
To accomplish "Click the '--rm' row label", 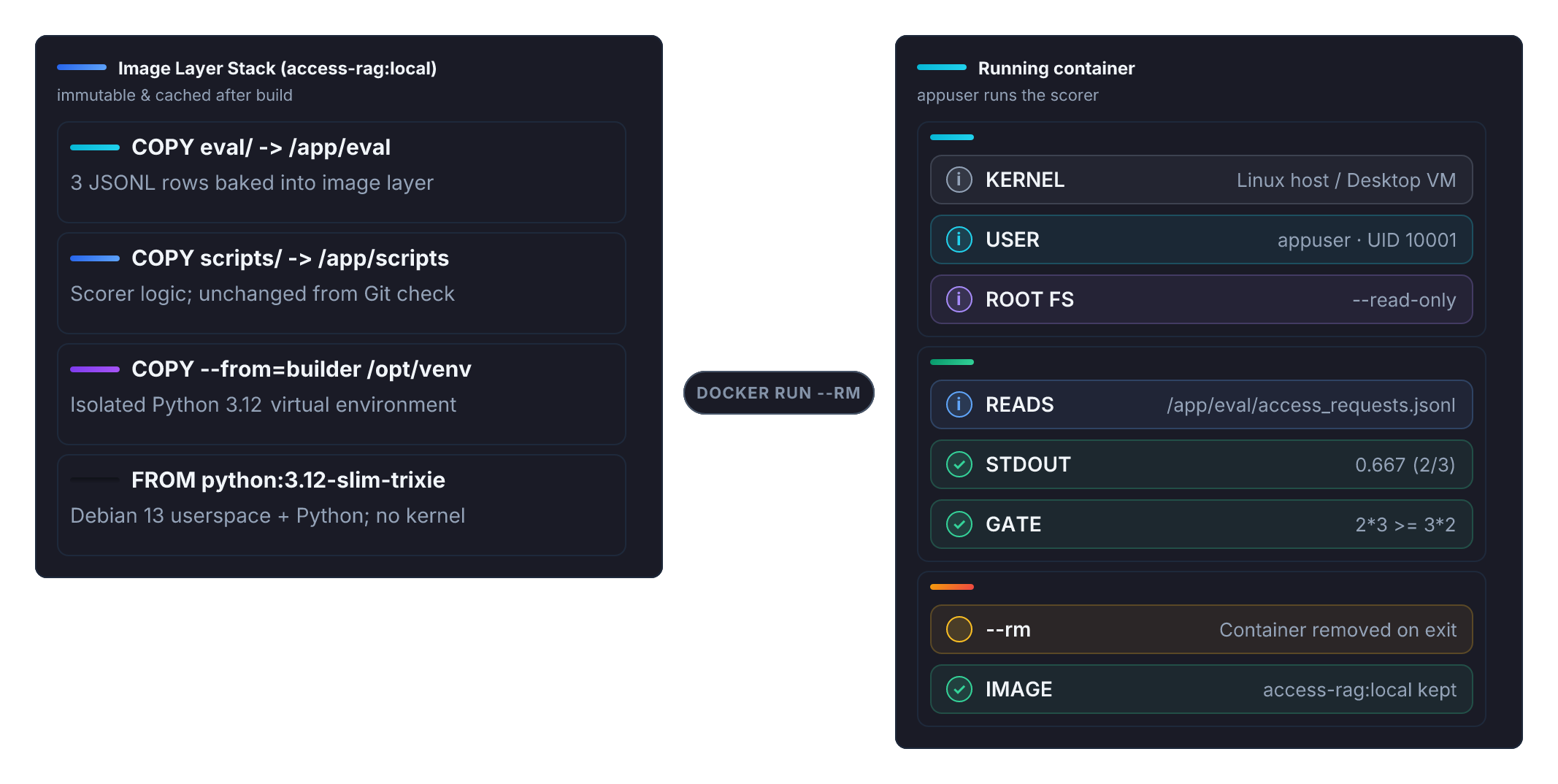I will [1008, 629].
